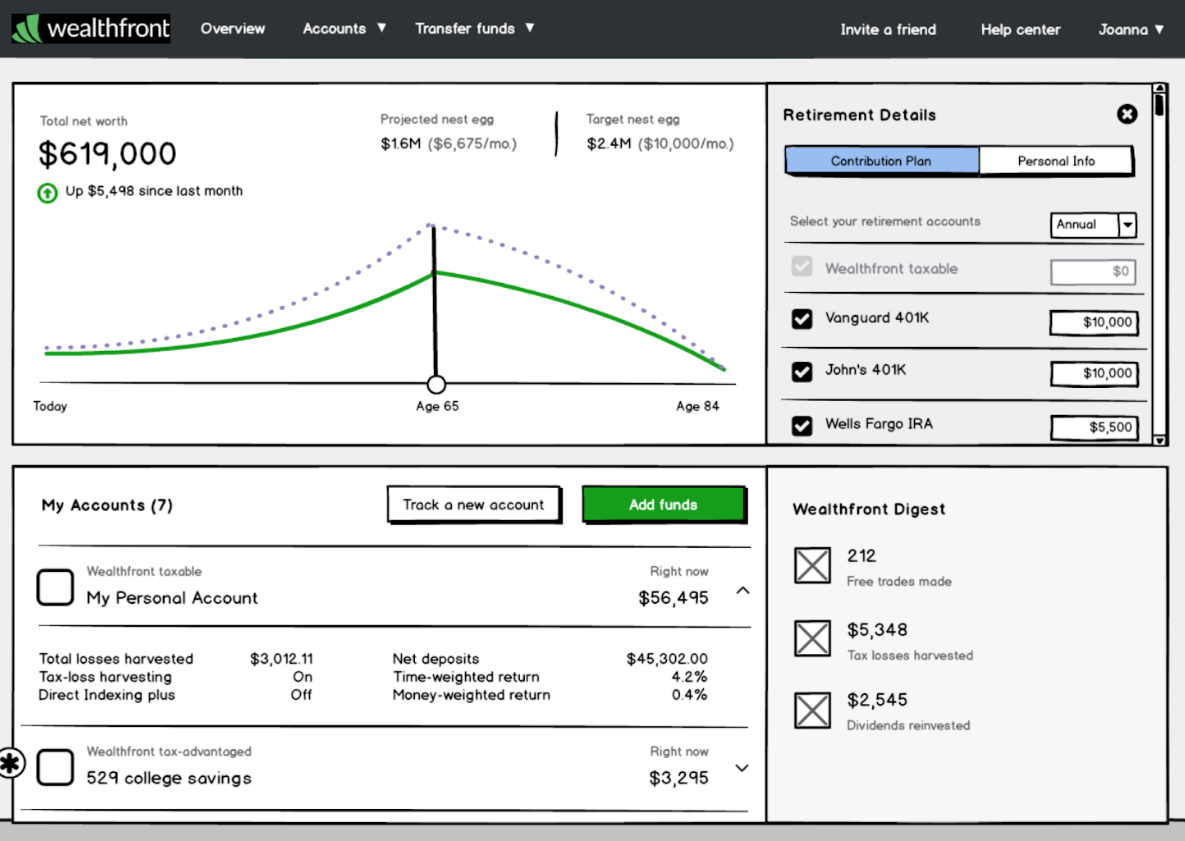The width and height of the screenshot is (1185, 841).
Task: Click the Tax-loss harvesting On status
Action: tap(302, 677)
